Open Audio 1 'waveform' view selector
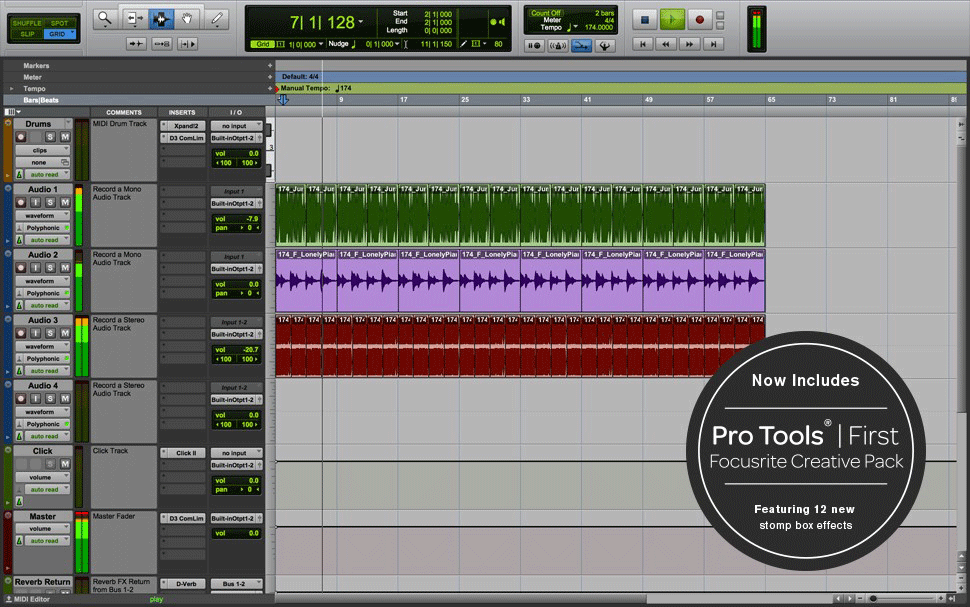The height and width of the screenshot is (607, 970). pos(42,216)
